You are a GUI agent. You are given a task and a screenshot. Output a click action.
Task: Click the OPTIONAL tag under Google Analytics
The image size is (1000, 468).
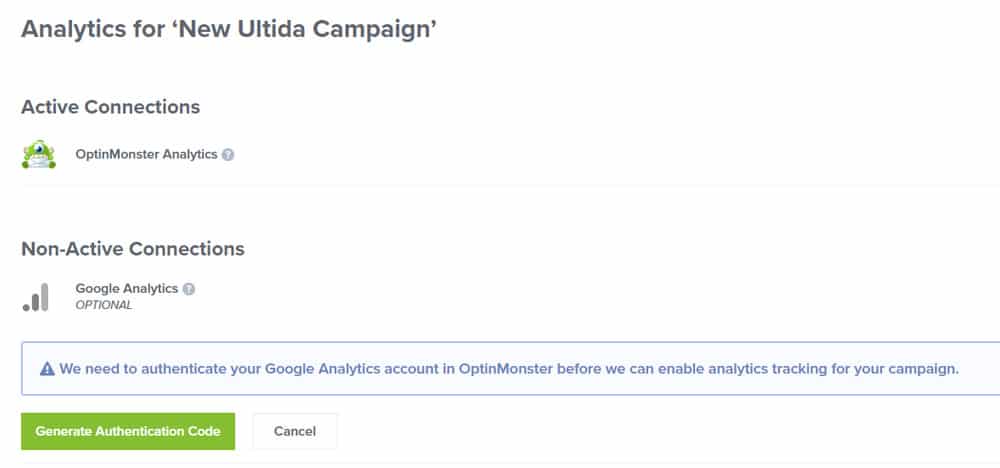click(104, 305)
